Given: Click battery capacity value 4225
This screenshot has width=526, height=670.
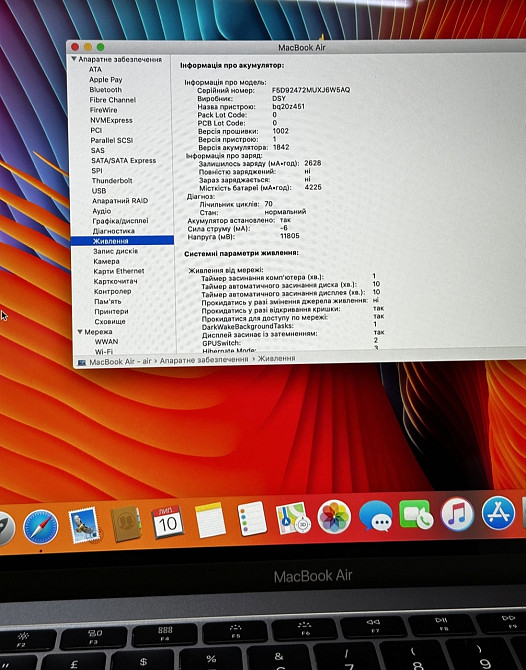Looking at the screenshot, I should (x=313, y=187).
